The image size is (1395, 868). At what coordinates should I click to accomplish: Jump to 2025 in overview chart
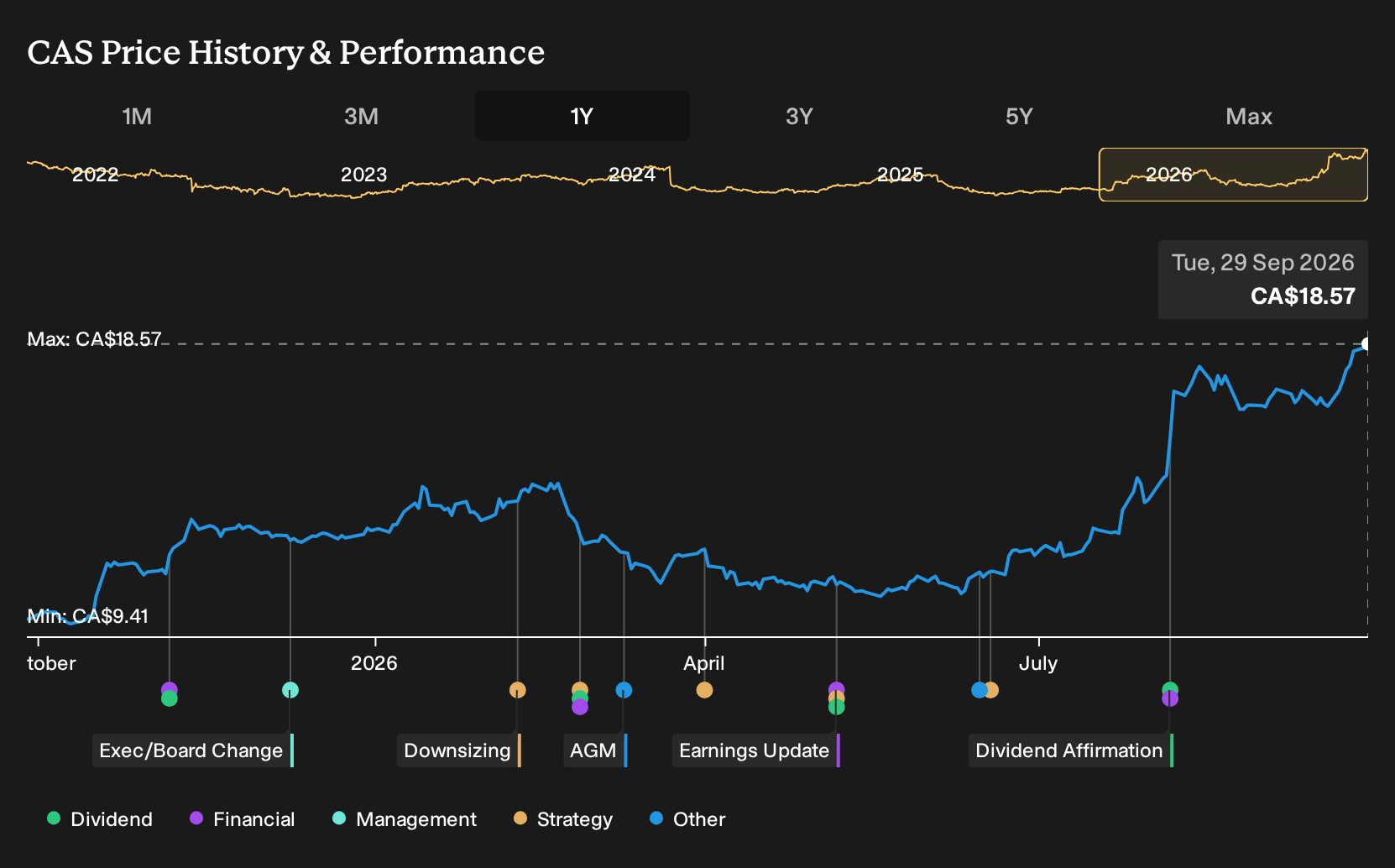pyautogui.click(x=900, y=175)
